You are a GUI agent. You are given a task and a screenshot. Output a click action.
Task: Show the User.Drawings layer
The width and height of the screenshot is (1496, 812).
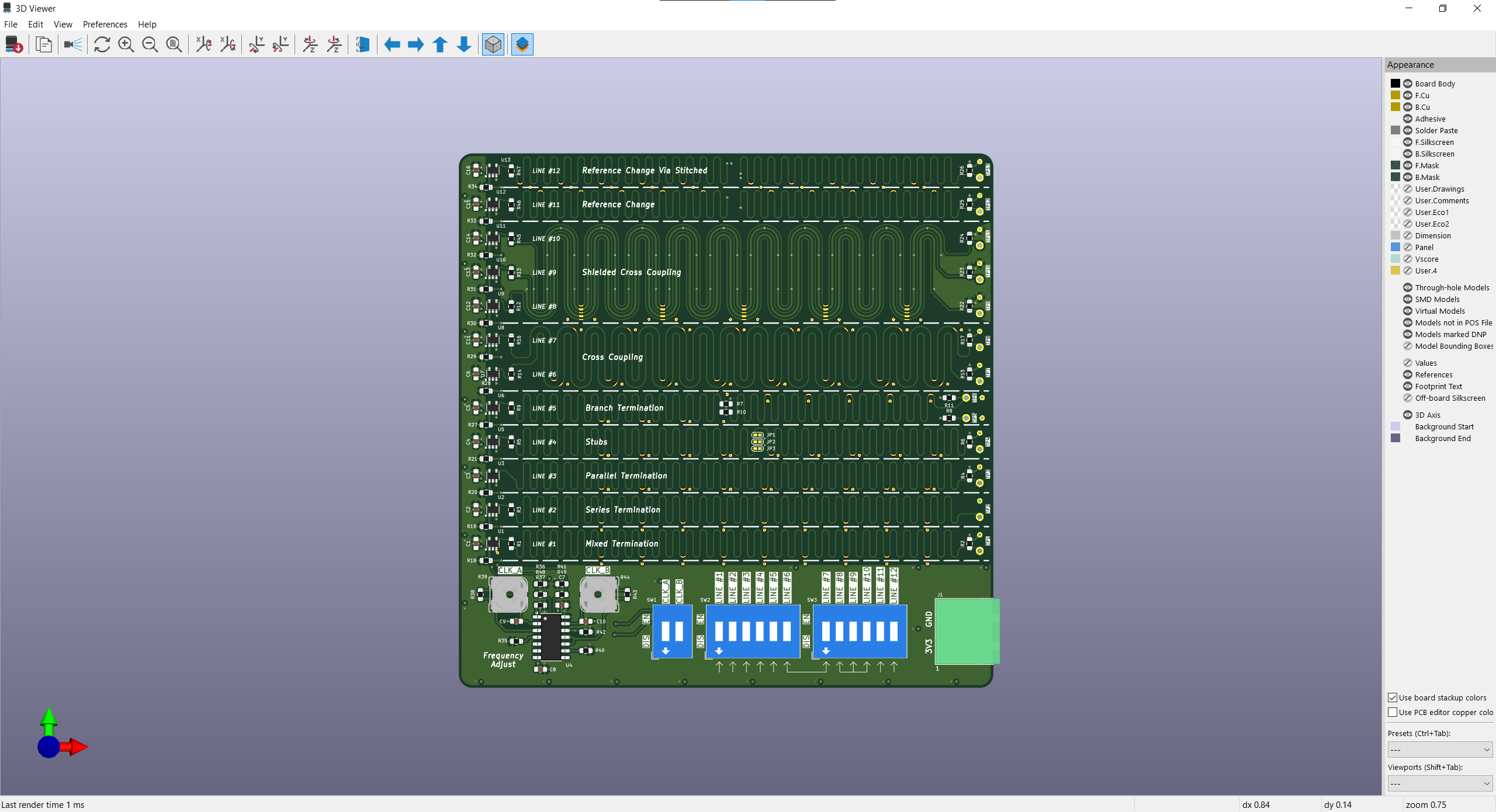coord(1408,189)
